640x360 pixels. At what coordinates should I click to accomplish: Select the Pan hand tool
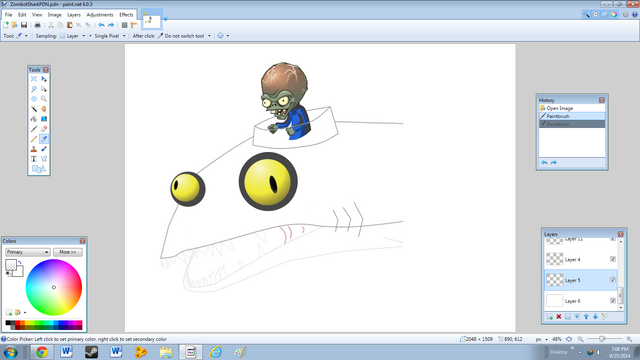(44, 109)
